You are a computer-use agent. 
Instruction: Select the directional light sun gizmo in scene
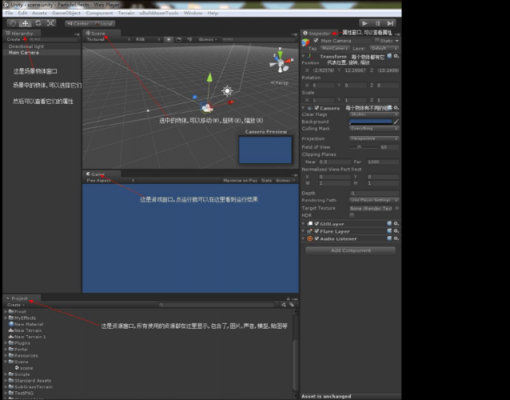point(227,91)
